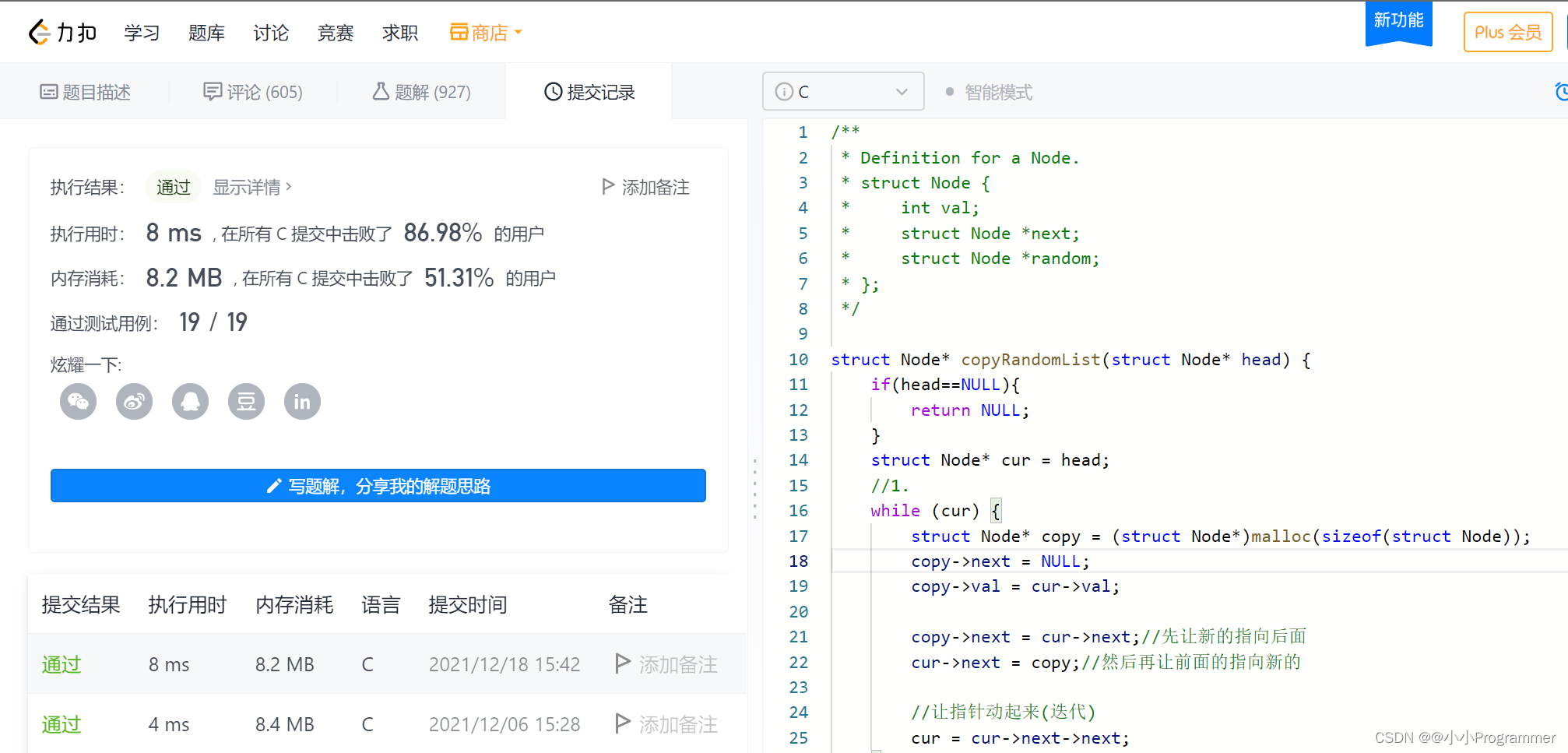The width and height of the screenshot is (1568, 753).
Task: Open the 评论 (605) tab
Action: [253, 92]
